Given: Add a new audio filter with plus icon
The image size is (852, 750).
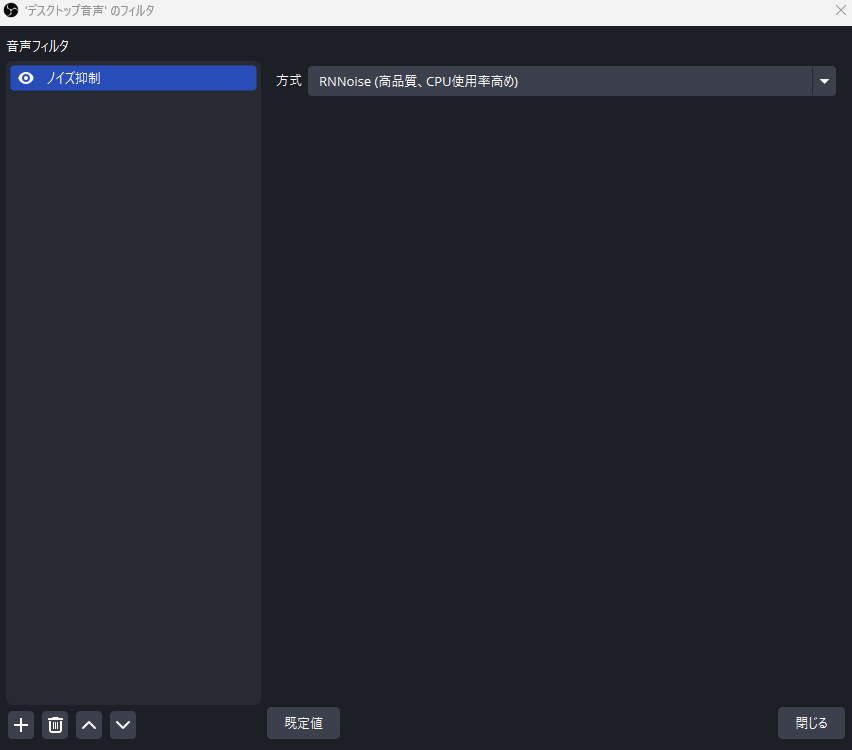Looking at the screenshot, I should tap(21, 725).
